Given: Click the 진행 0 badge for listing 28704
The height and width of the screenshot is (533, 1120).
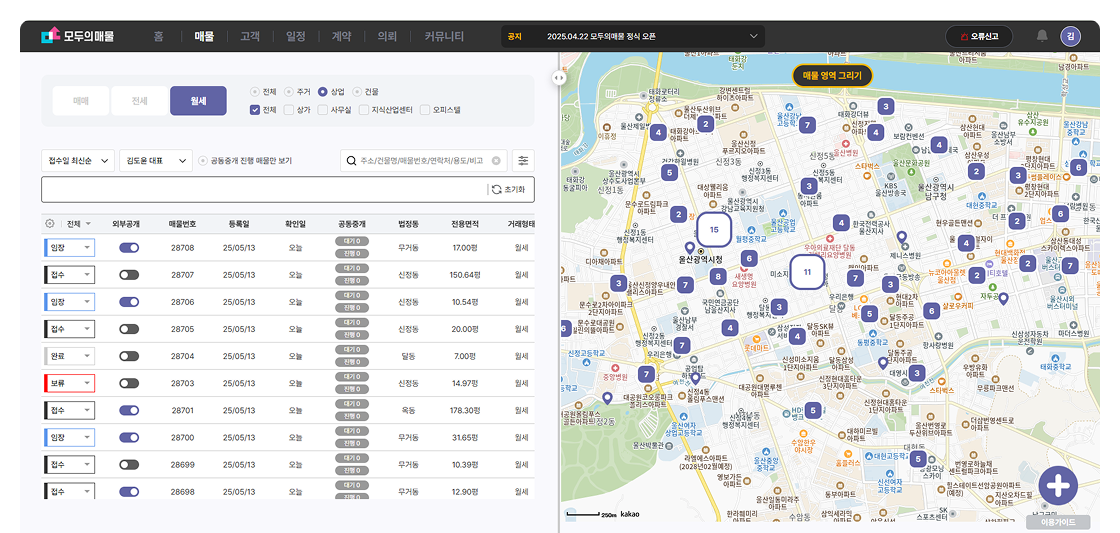Looking at the screenshot, I should click(x=351, y=362).
